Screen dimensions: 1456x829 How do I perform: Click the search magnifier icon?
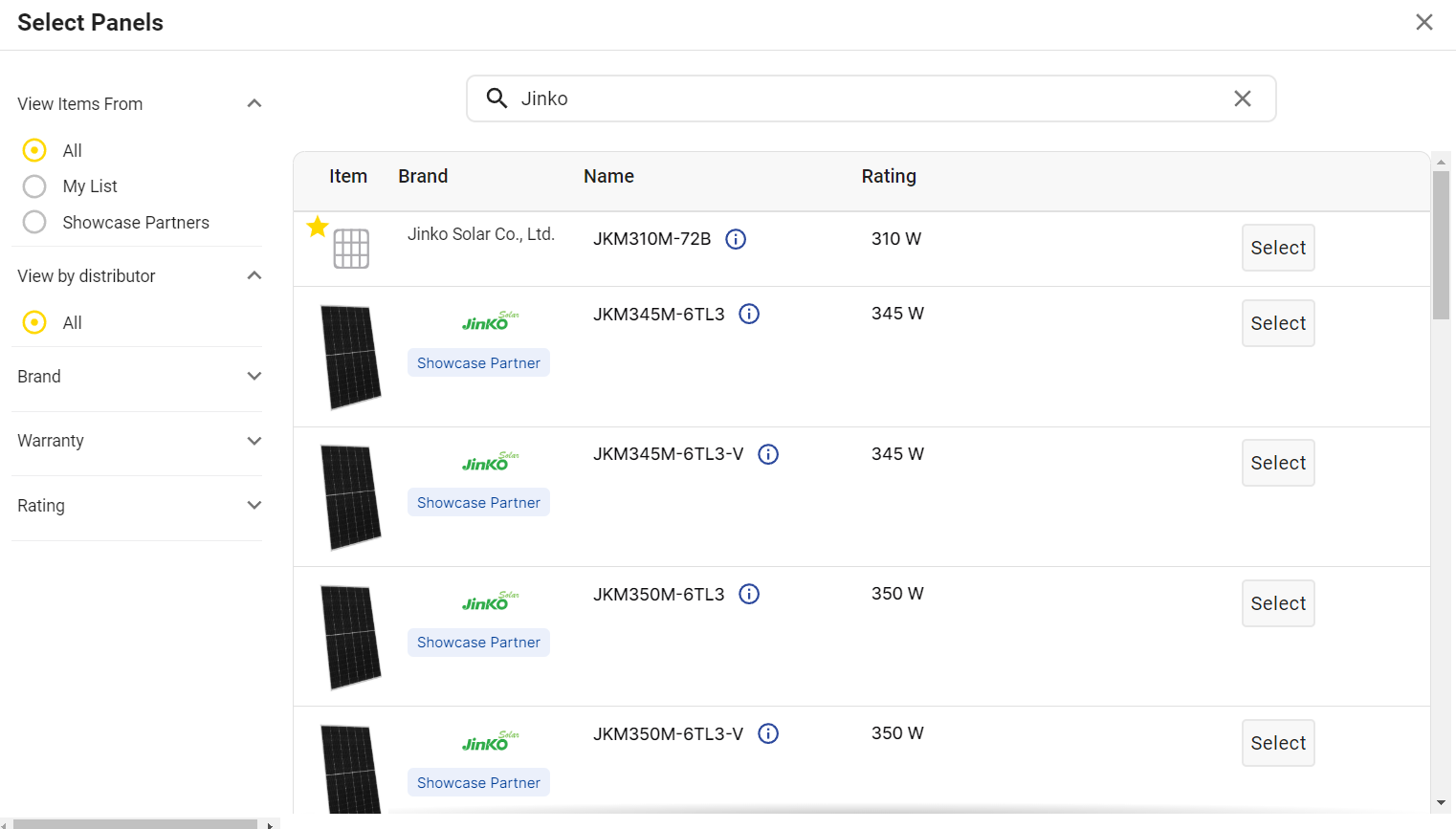(x=496, y=98)
